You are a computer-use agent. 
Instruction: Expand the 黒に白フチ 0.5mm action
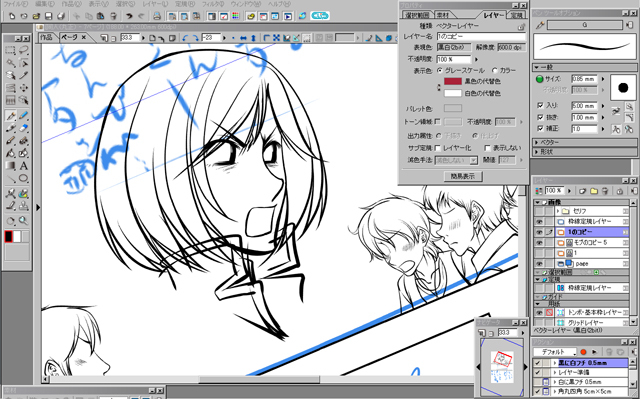pos(555,363)
